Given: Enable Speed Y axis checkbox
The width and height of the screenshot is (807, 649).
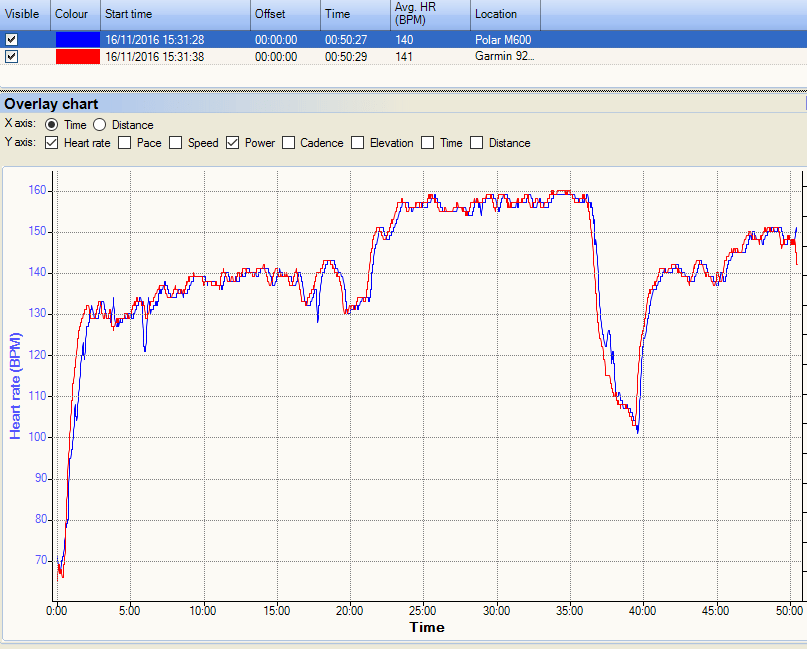Looking at the screenshot, I should (176, 143).
